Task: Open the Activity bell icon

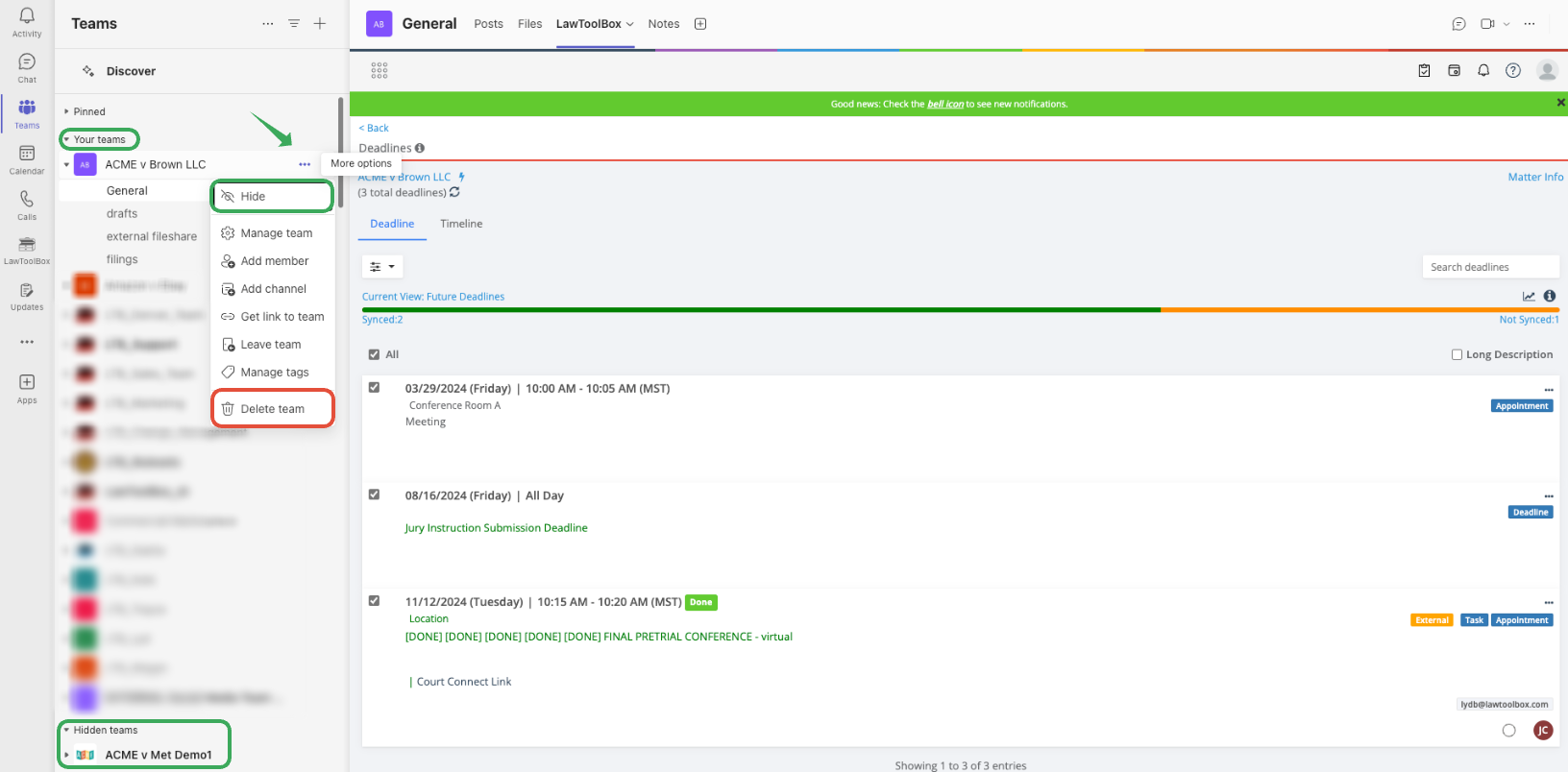Action: point(27,16)
